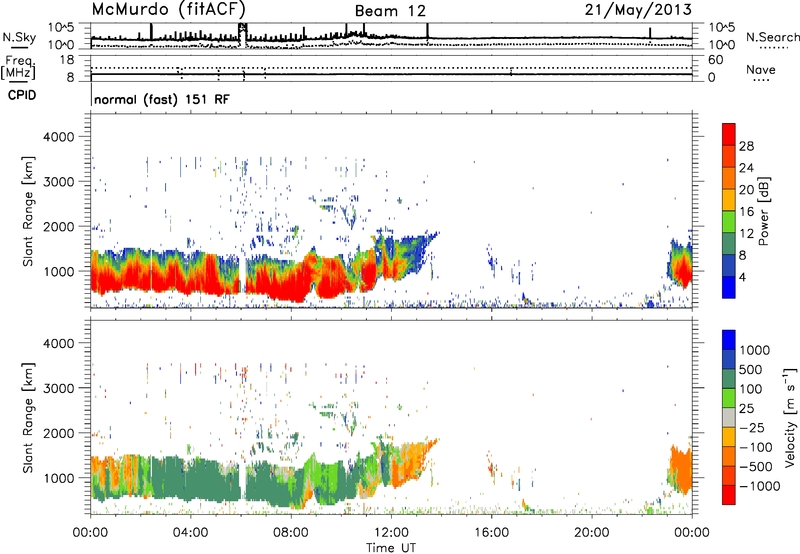The image size is (800, 554).
Task: Click the N.Sky legend label
Action: point(19,37)
